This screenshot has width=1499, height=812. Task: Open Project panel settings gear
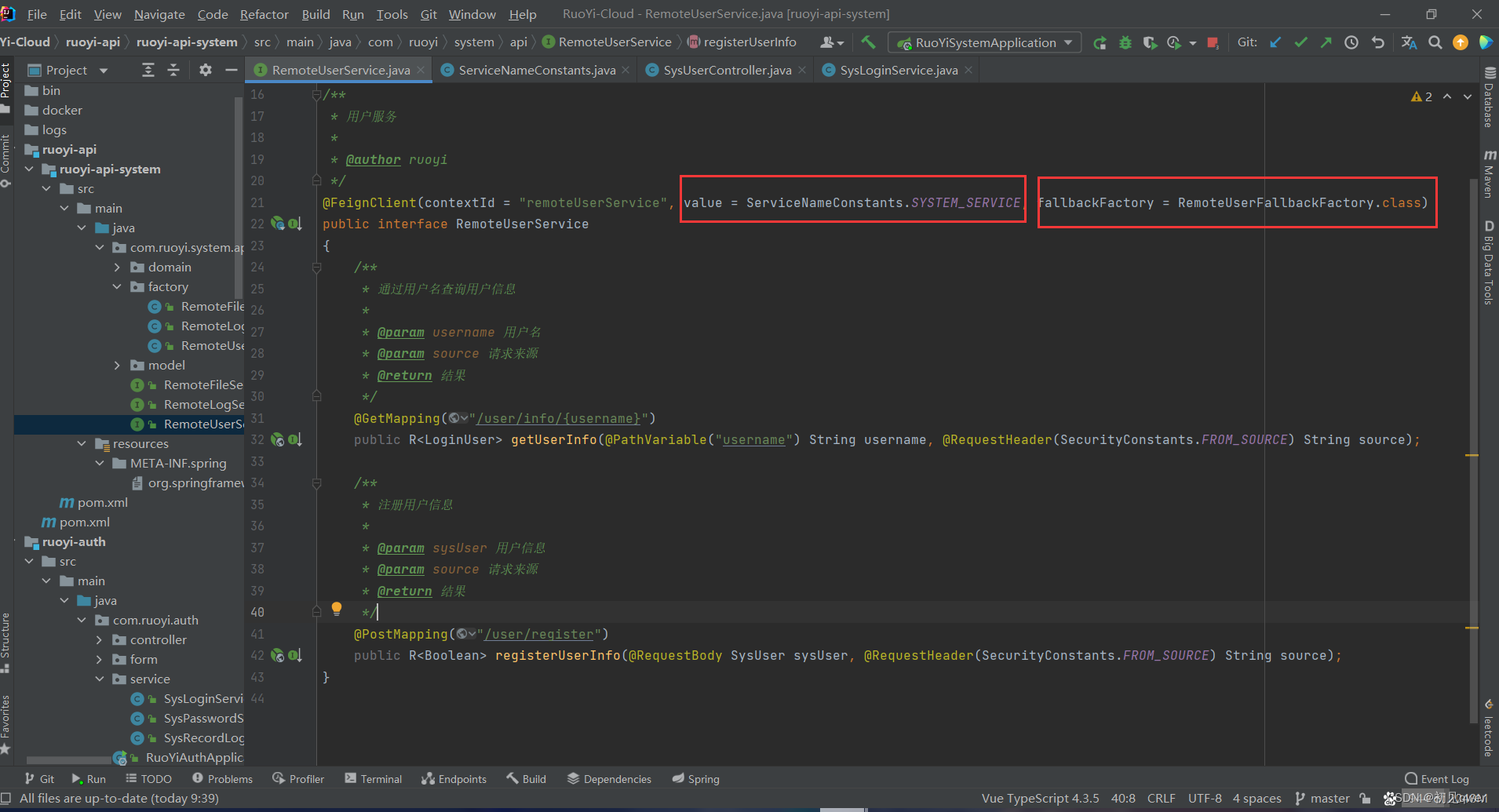coord(206,70)
